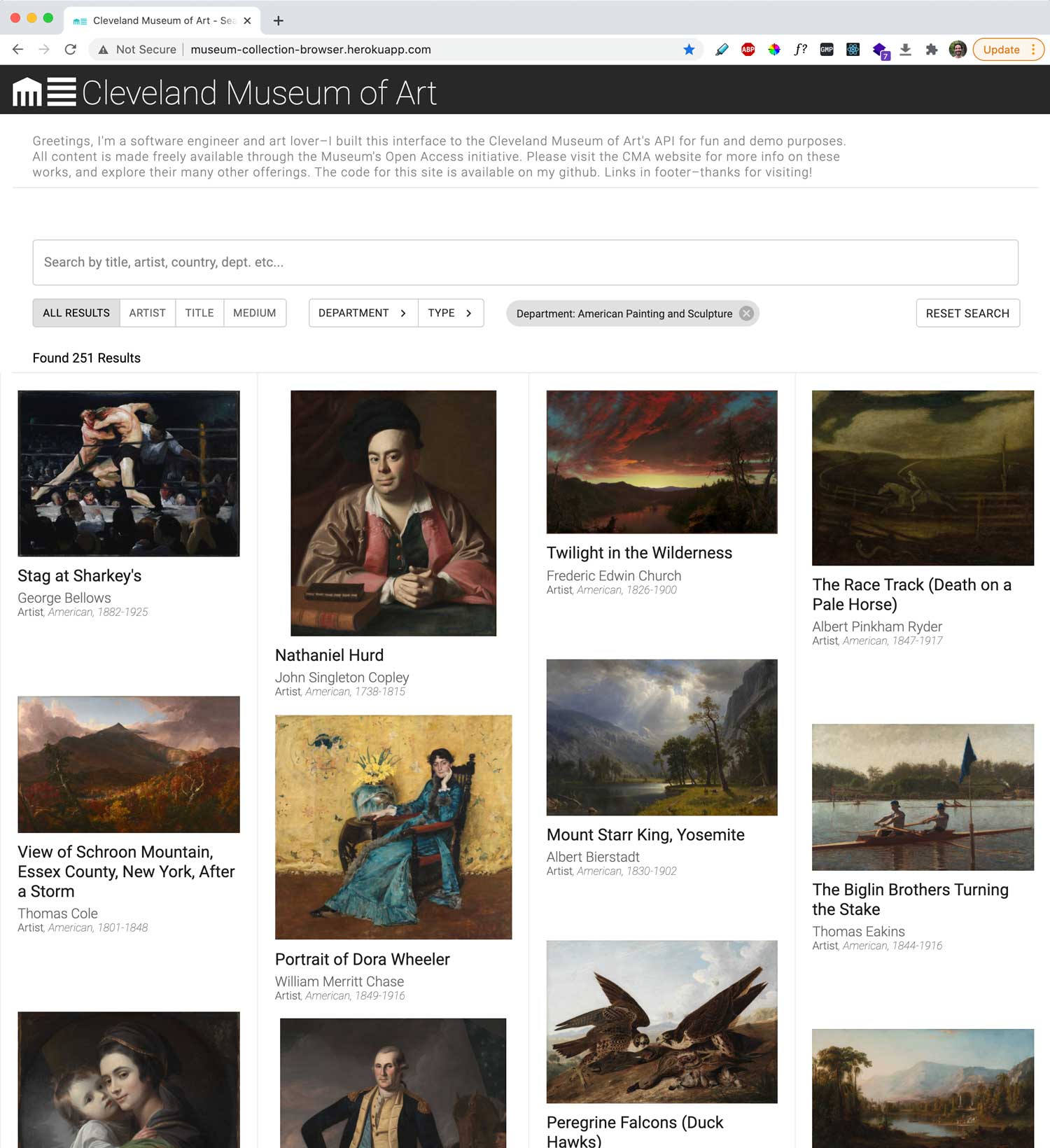
Task: Click artist name John Singleton Copley
Action: point(342,678)
